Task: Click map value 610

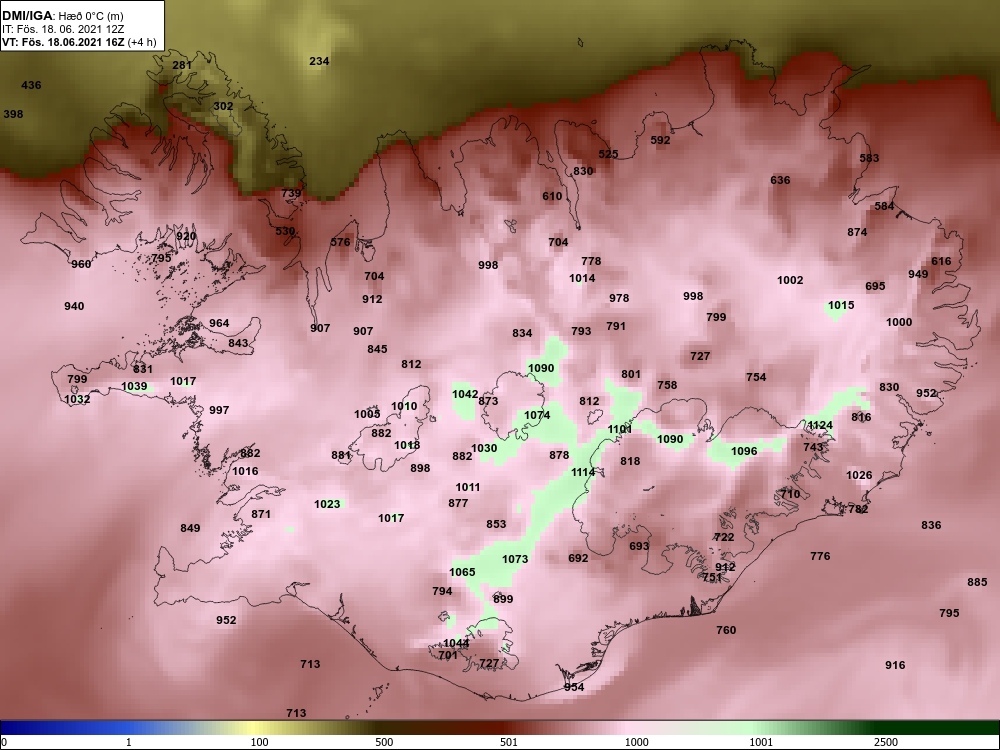Action: pyautogui.click(x=552, y=196)
